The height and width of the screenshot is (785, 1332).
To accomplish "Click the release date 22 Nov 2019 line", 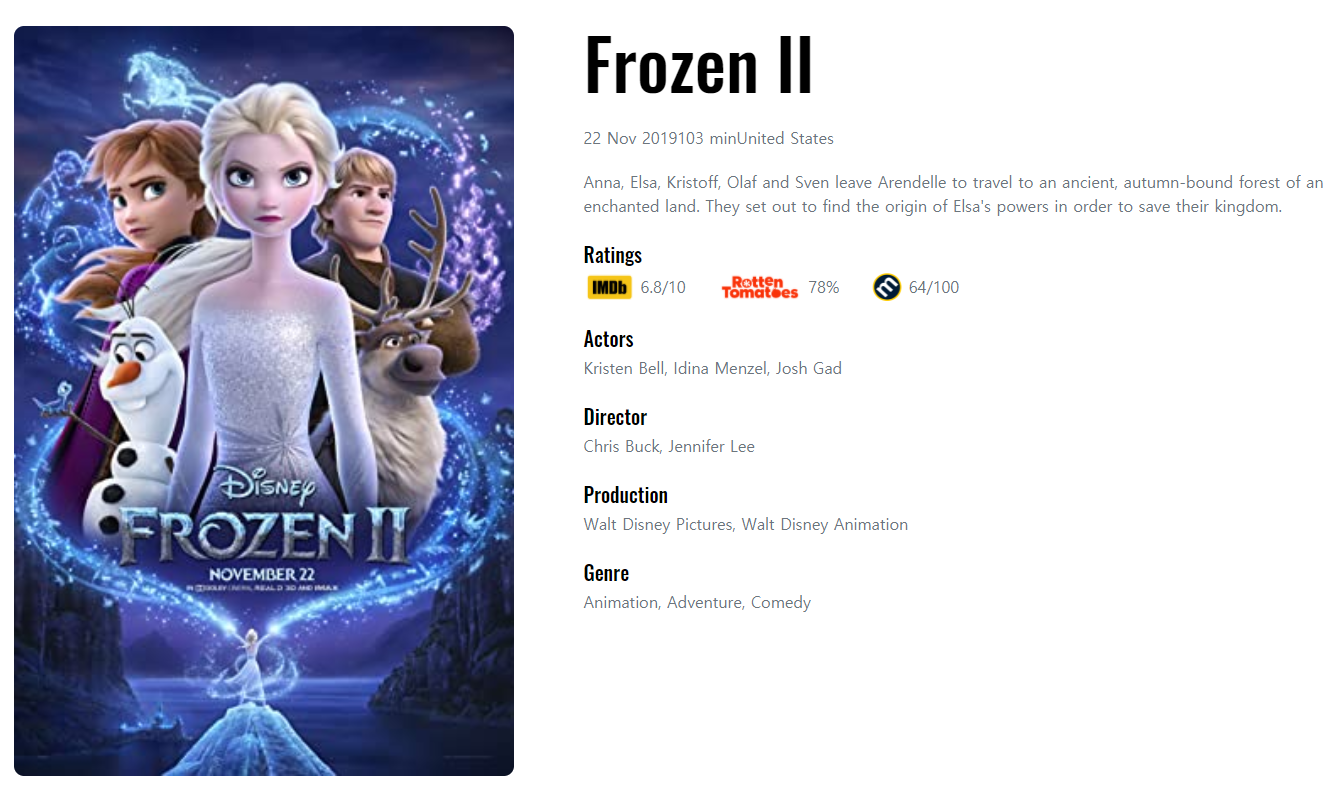I will (709, 138).
